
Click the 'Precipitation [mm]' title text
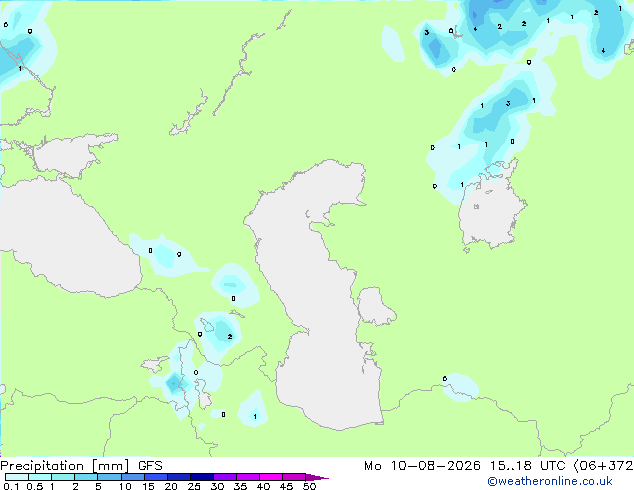click(64, 466)
